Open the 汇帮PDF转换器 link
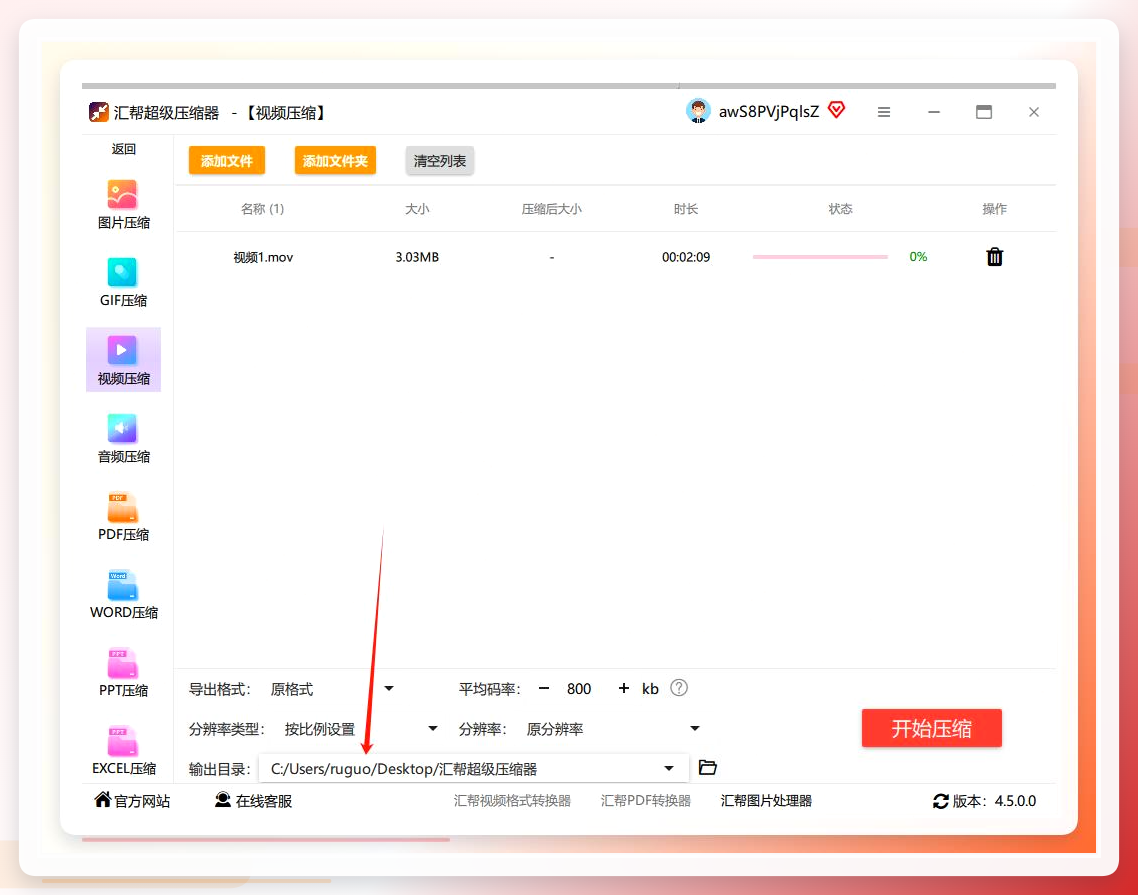The height and width of the screenshot is (895, 1138). (646, 801)
